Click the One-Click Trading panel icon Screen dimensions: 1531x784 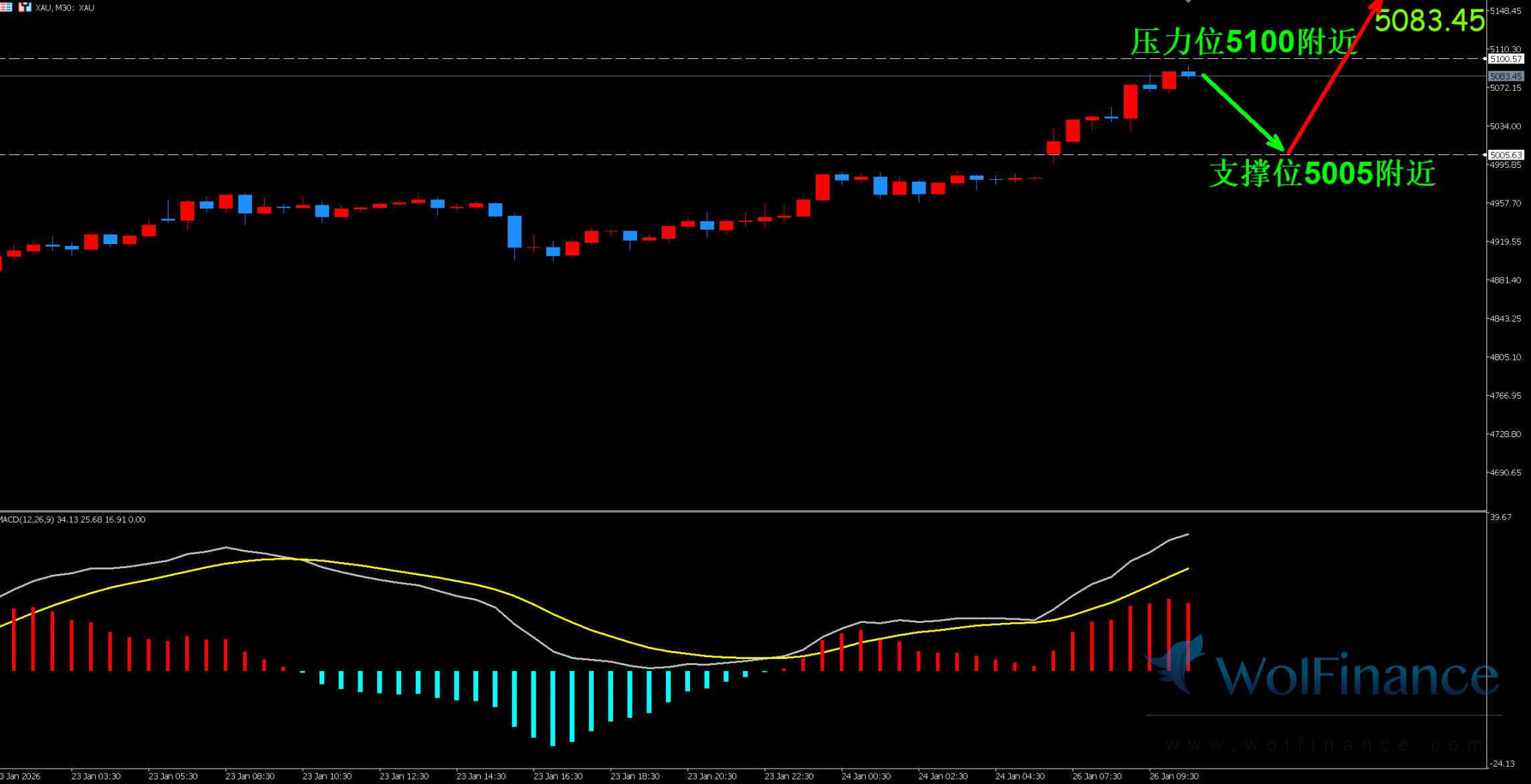(x=25, y=7)
